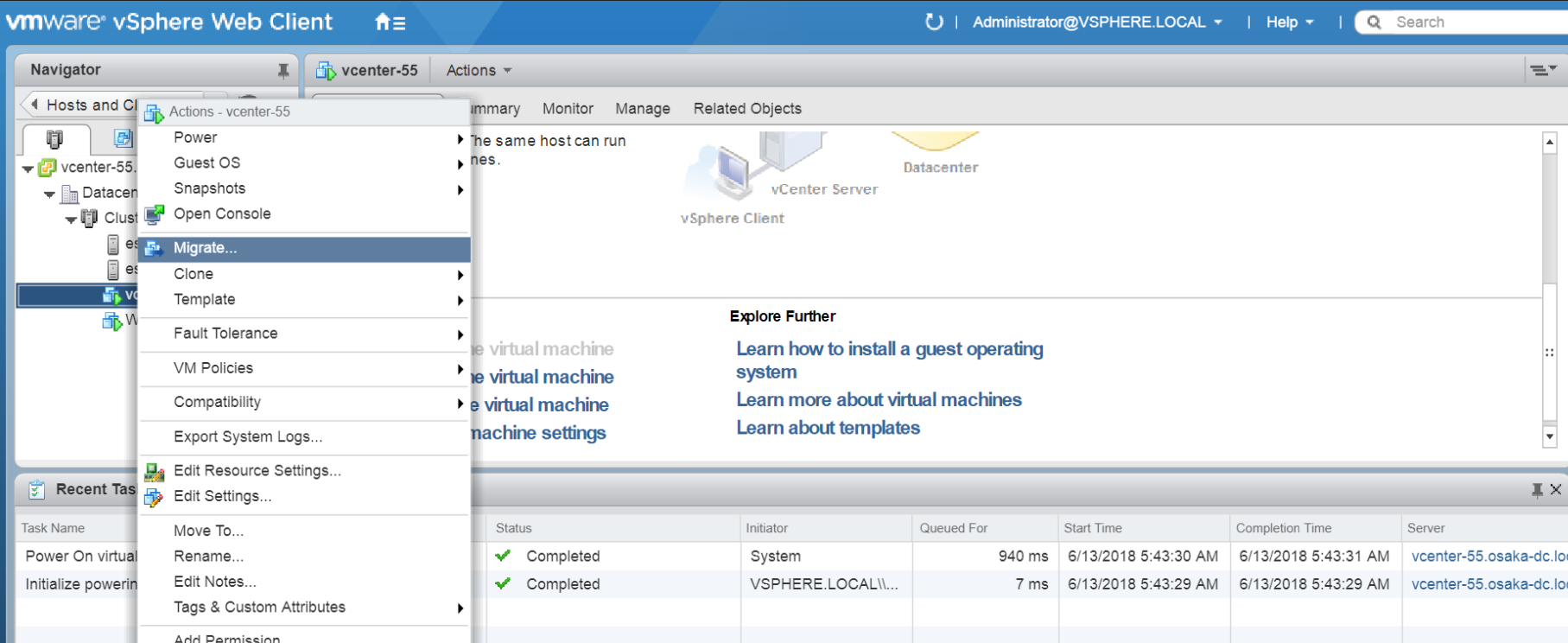Collapse the vcenter-55 tree node
Image resolution: width=1568 pixels, height=643 pixels.
coord(29,169)
